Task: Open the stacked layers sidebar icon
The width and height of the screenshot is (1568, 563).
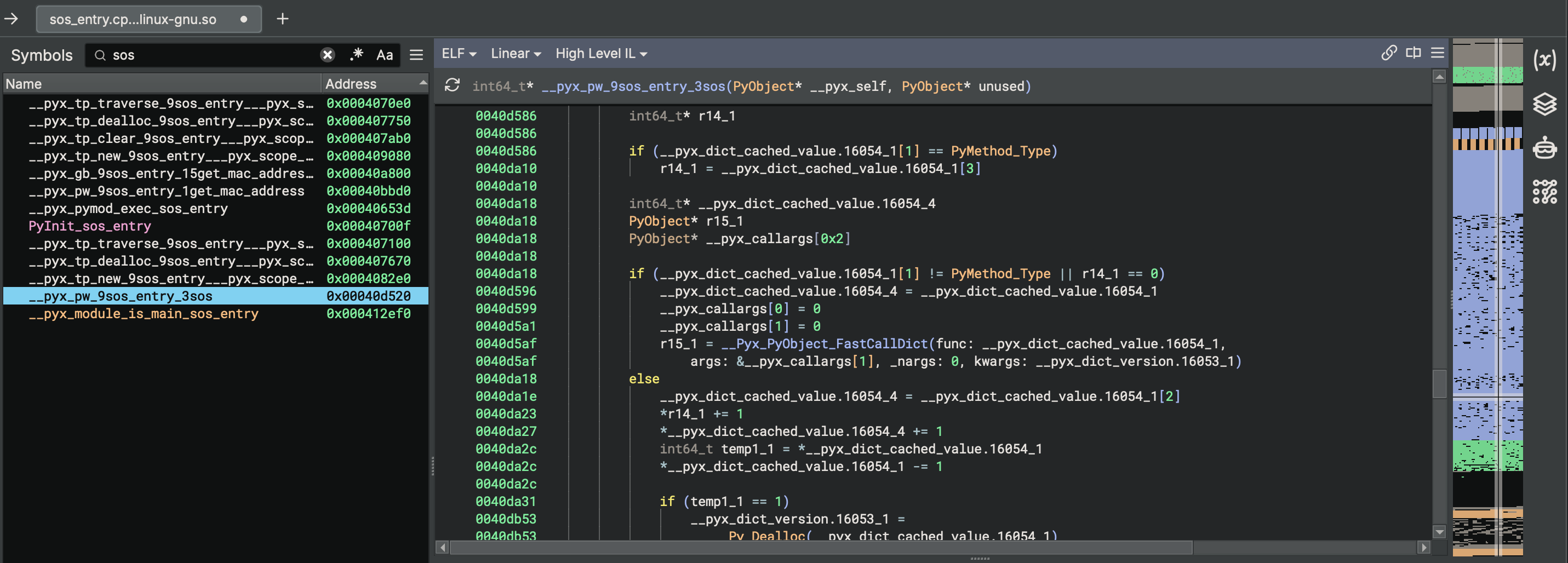Action: [x=1544, y=104]
